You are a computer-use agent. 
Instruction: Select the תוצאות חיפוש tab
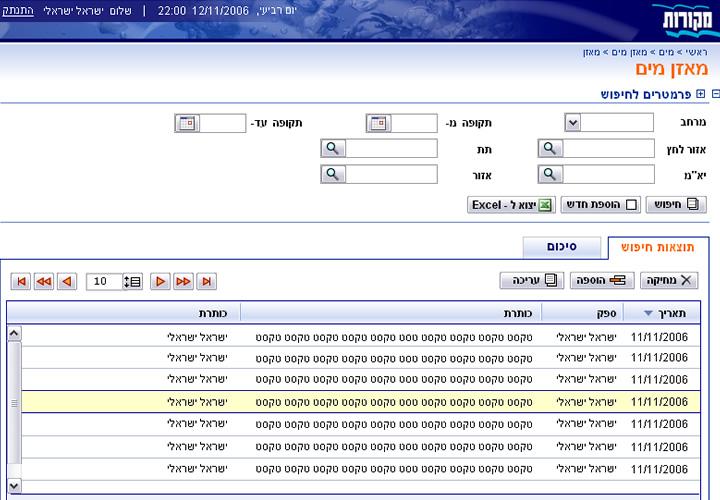[657, 247]
